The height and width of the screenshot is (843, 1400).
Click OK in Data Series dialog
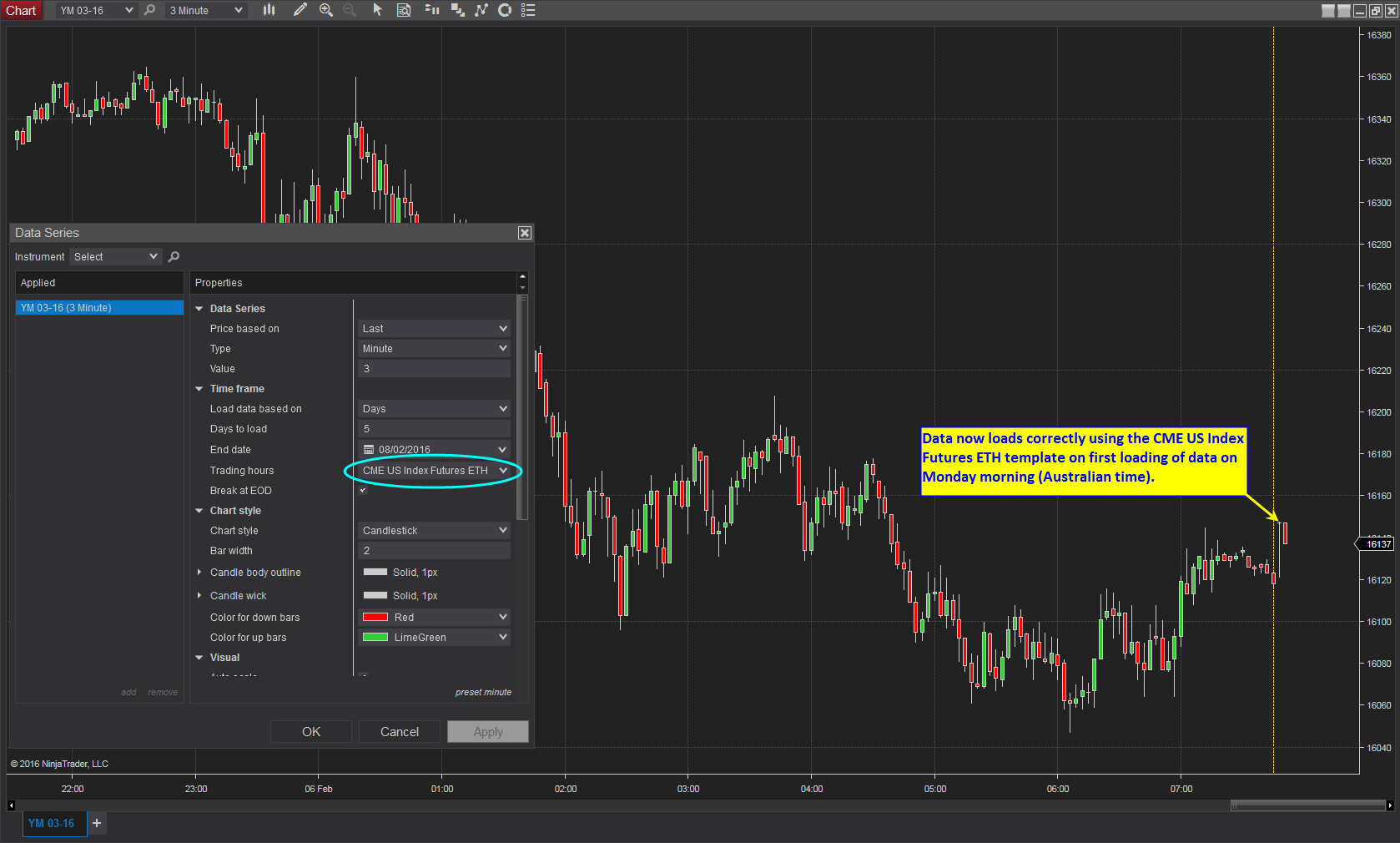tap(311, 732)
